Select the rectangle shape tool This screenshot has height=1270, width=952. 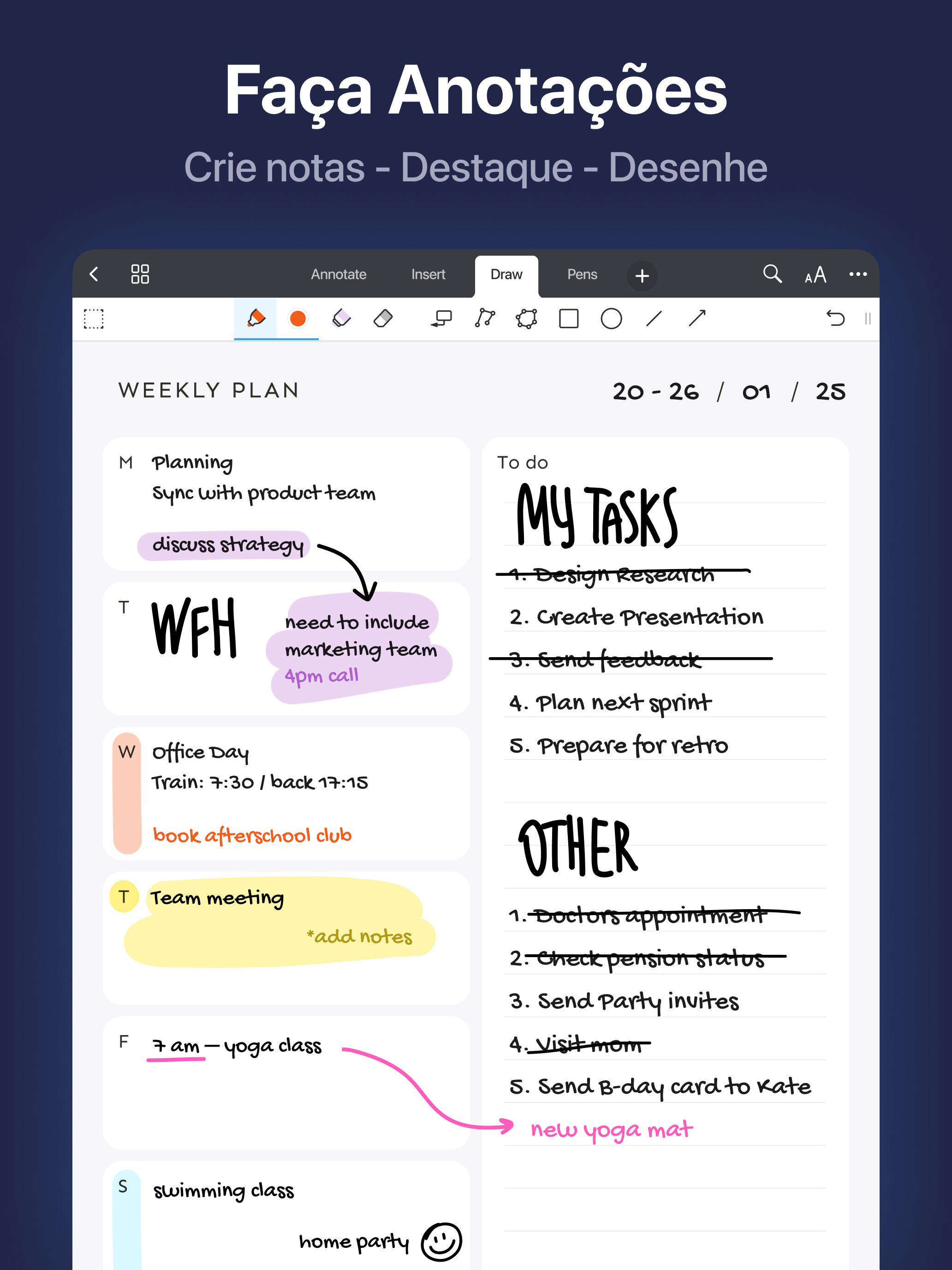tap(569, 318)
